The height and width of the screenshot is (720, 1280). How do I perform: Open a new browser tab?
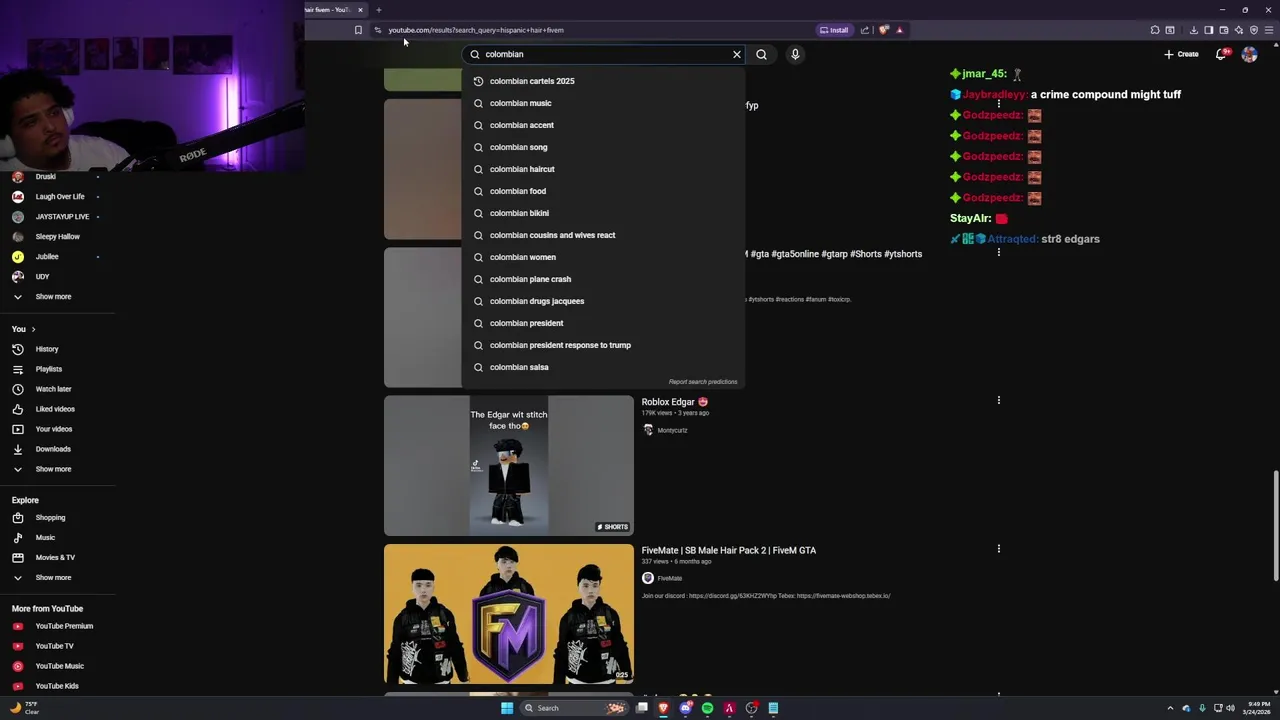[378, 10]
